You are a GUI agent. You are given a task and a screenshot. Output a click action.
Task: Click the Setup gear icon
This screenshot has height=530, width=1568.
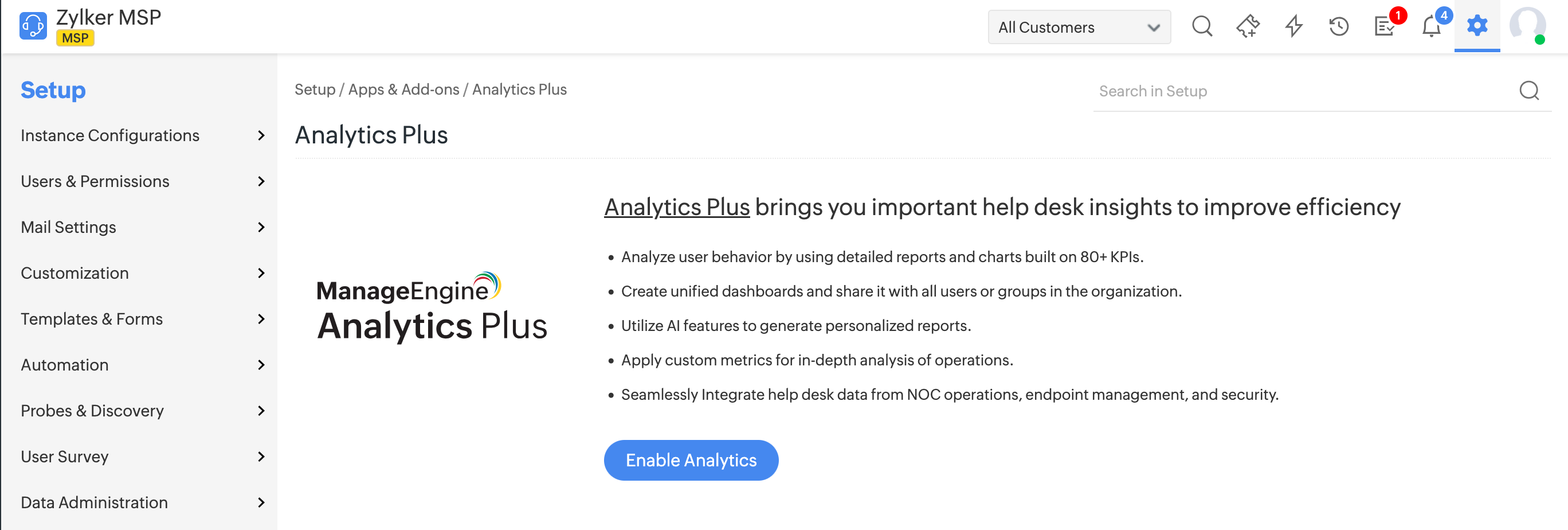pos(1477,26)
